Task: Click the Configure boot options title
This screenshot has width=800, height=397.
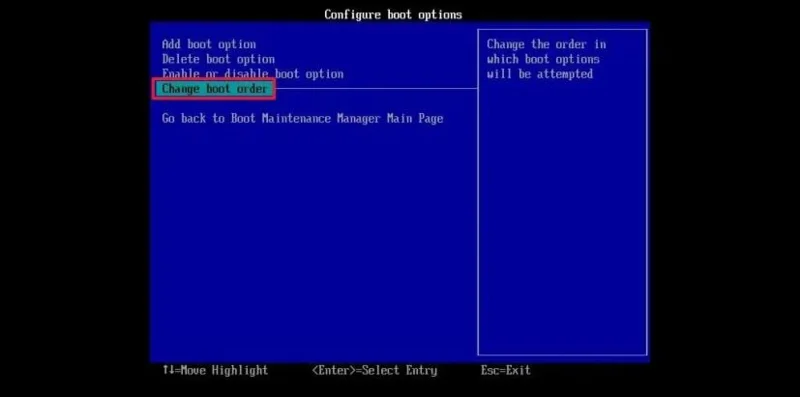Action: (x=393, y=14)
